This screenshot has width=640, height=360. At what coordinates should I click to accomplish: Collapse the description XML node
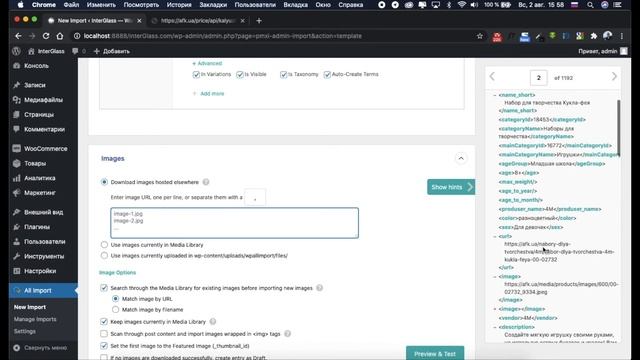[x=495, y=327]
